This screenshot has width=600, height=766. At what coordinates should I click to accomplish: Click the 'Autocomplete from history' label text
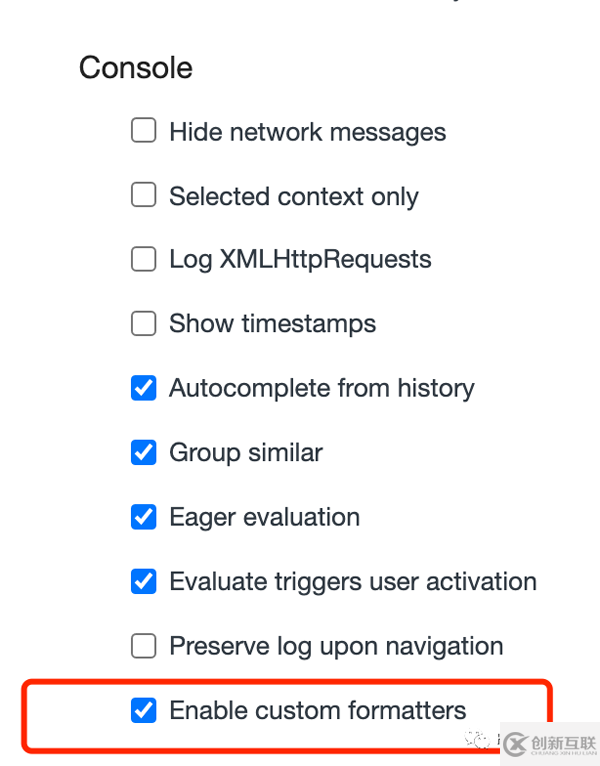(x=322, y=389)
